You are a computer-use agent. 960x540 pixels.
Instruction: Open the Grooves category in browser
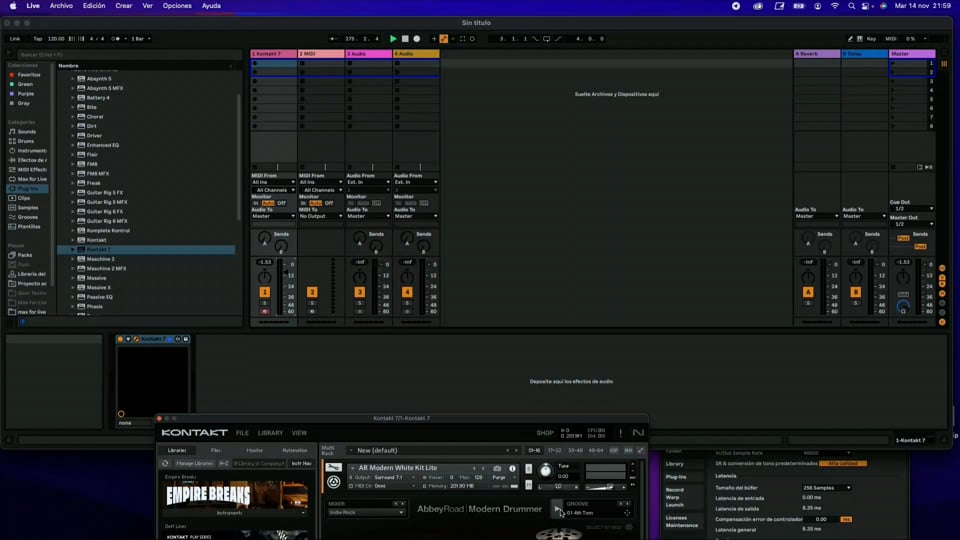28,217
